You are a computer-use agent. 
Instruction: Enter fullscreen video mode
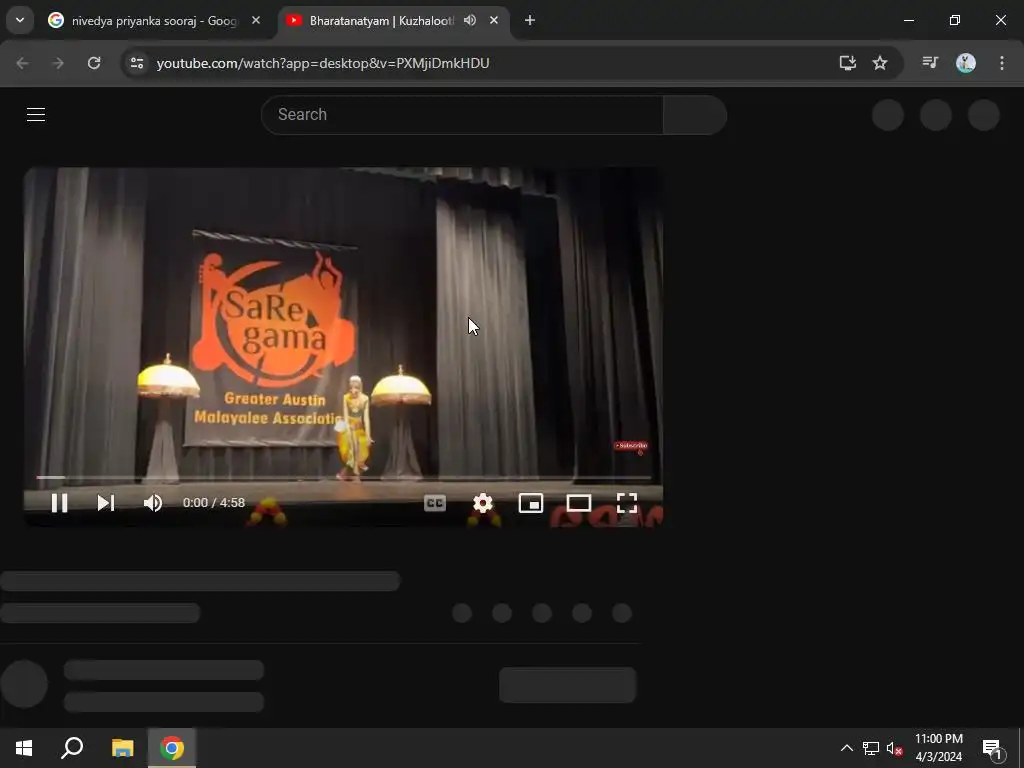(x=627, y=503)
